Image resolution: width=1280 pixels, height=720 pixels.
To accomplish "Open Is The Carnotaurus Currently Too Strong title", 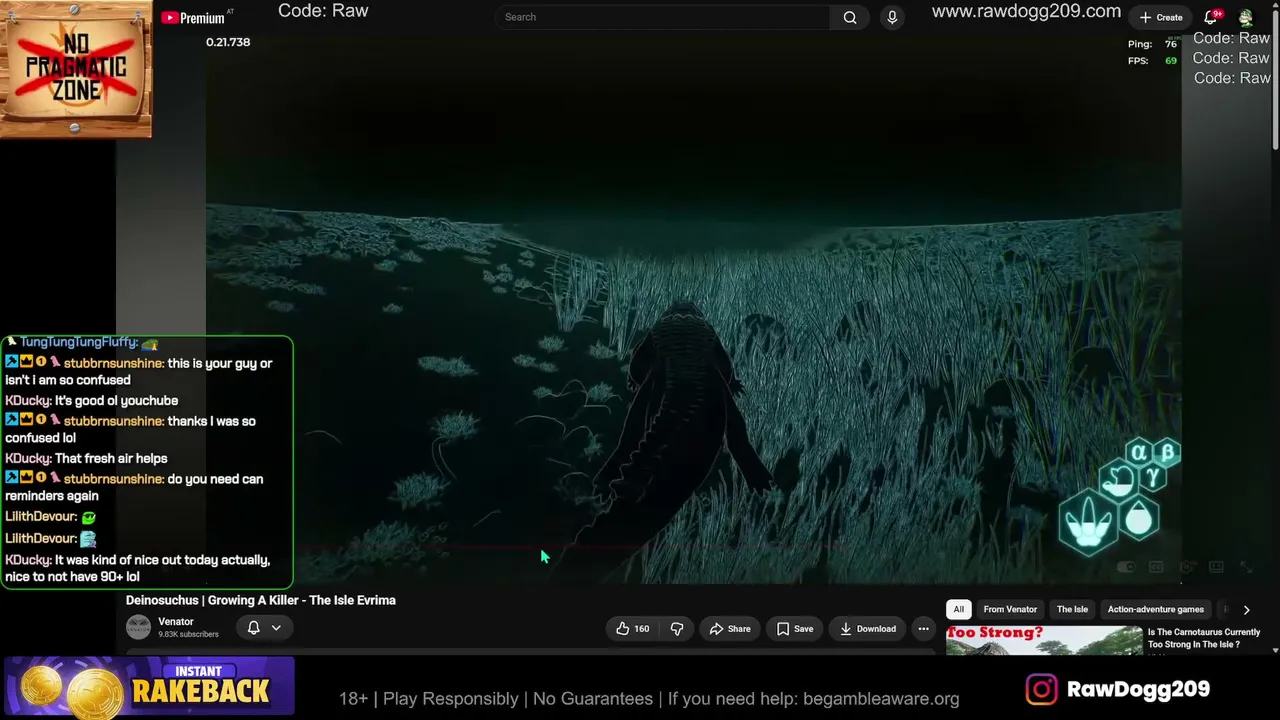I will 1204,638.
